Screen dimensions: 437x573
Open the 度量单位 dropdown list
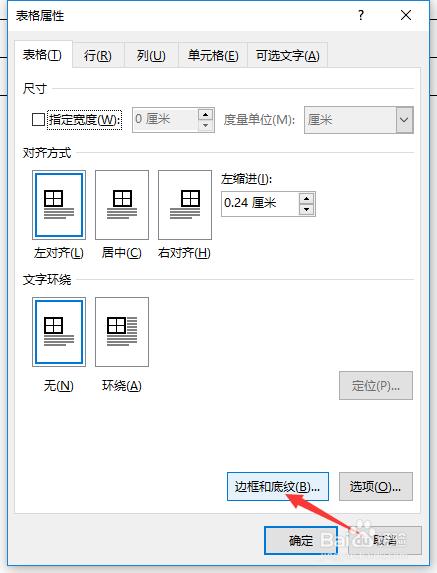[x=404, y=120]
